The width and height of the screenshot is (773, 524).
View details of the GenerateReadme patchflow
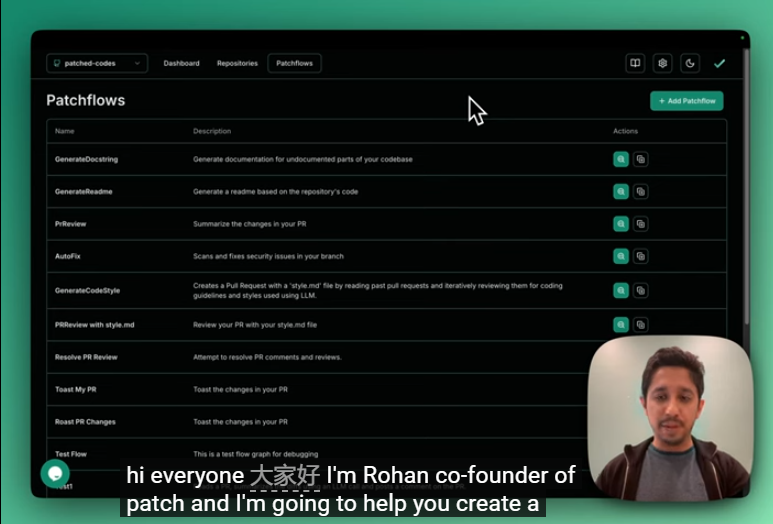[621, 191]
